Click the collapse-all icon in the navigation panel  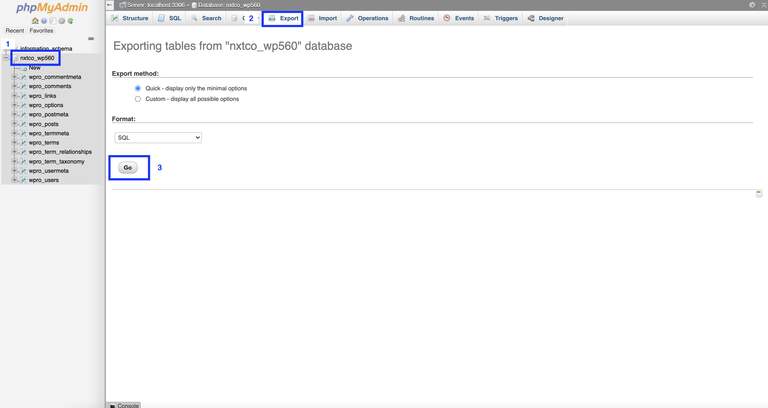click(x=91, y=38)
